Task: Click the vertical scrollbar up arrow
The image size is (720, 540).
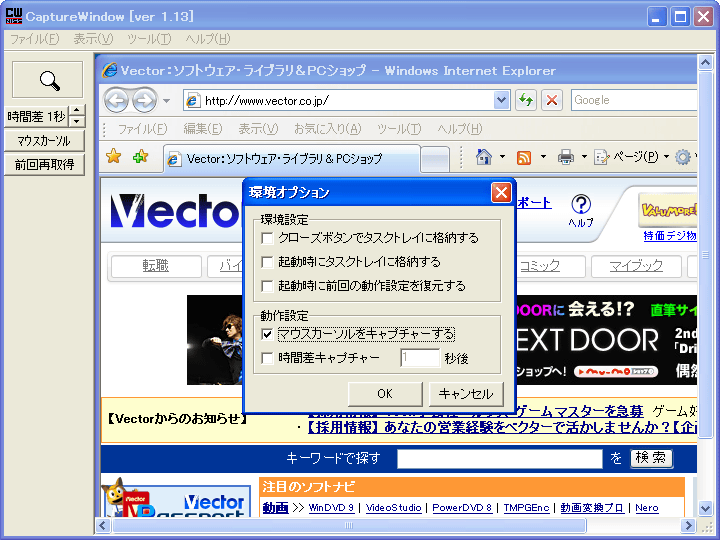Action: (705, 62)
